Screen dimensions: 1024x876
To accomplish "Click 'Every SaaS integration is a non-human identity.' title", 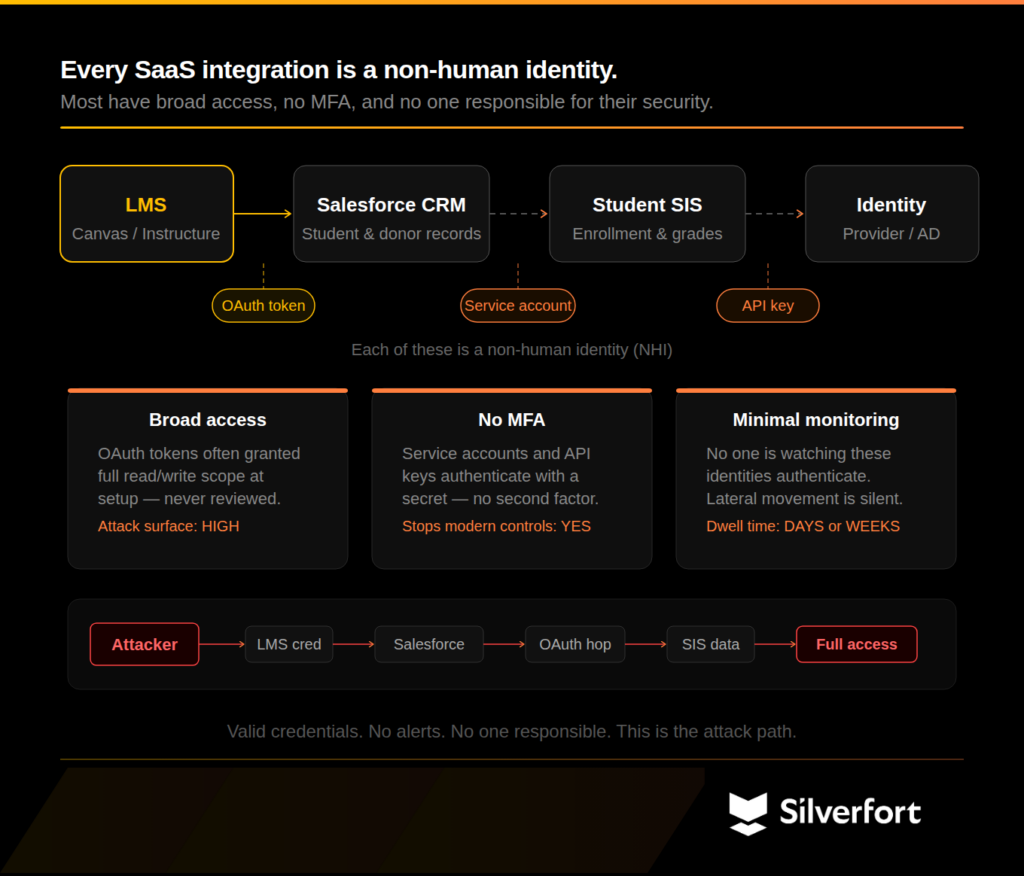I will [x=338, y=70].
